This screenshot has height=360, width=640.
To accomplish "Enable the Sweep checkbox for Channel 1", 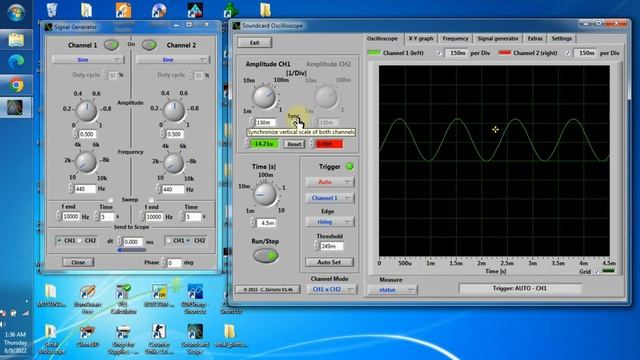I will [110, 200].
